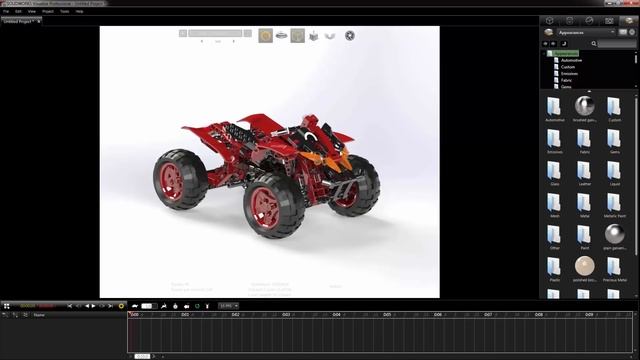Click the forward arrow in the library panel
This screenshot has height=360, width=640.
click(553, 44)
